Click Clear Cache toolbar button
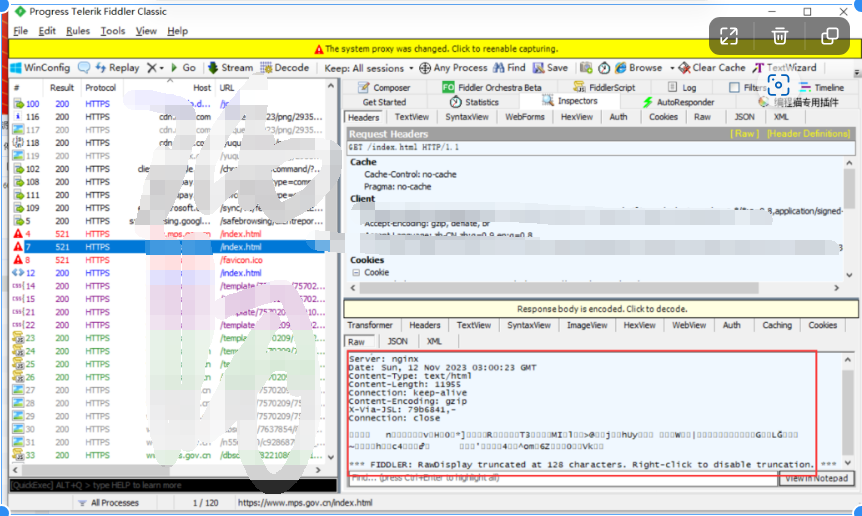The width and height of the screenshot is (862, 516). point(711,68)
